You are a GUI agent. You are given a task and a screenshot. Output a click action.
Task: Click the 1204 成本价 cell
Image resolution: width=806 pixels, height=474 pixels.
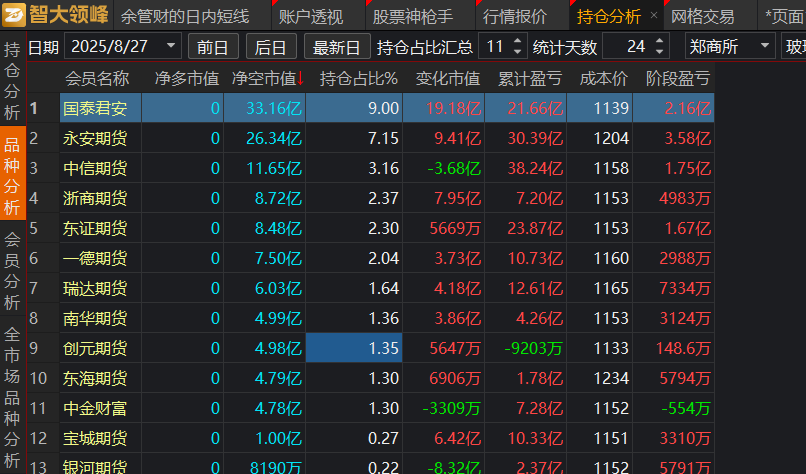tap(599, 138)
